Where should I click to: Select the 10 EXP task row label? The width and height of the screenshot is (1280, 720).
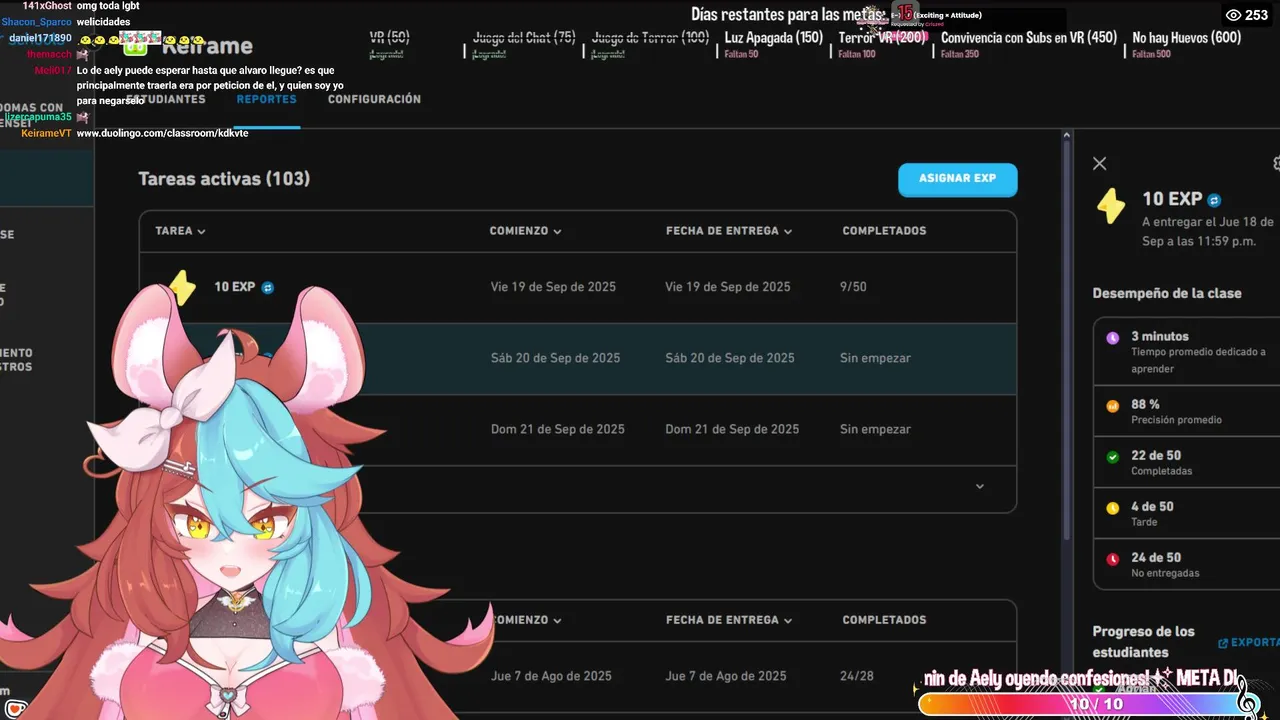coord(235,287)
